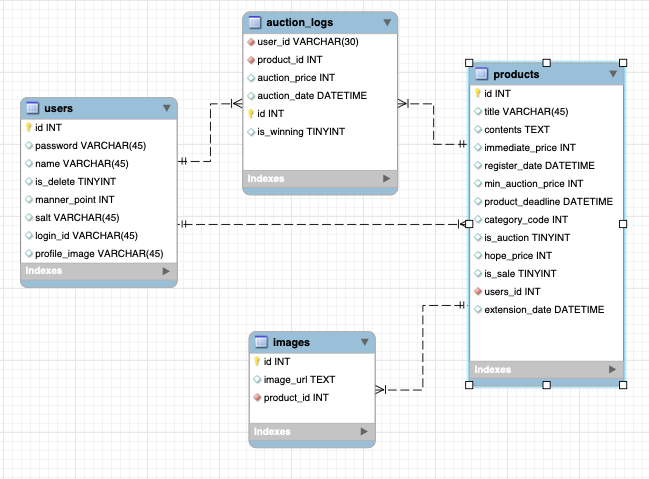649x479 pixels.
Task: Click the red diamond beside images product_id INT
Action: (257, 397)
